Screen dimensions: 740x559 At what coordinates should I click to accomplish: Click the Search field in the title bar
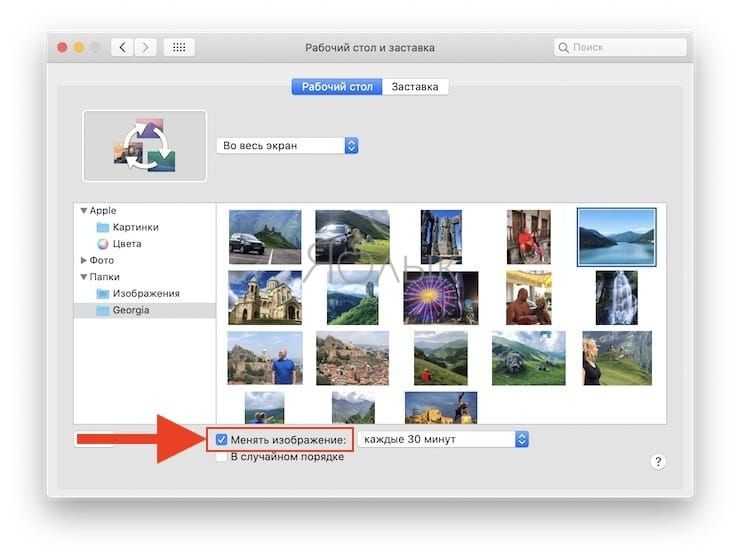pos(620,47)
